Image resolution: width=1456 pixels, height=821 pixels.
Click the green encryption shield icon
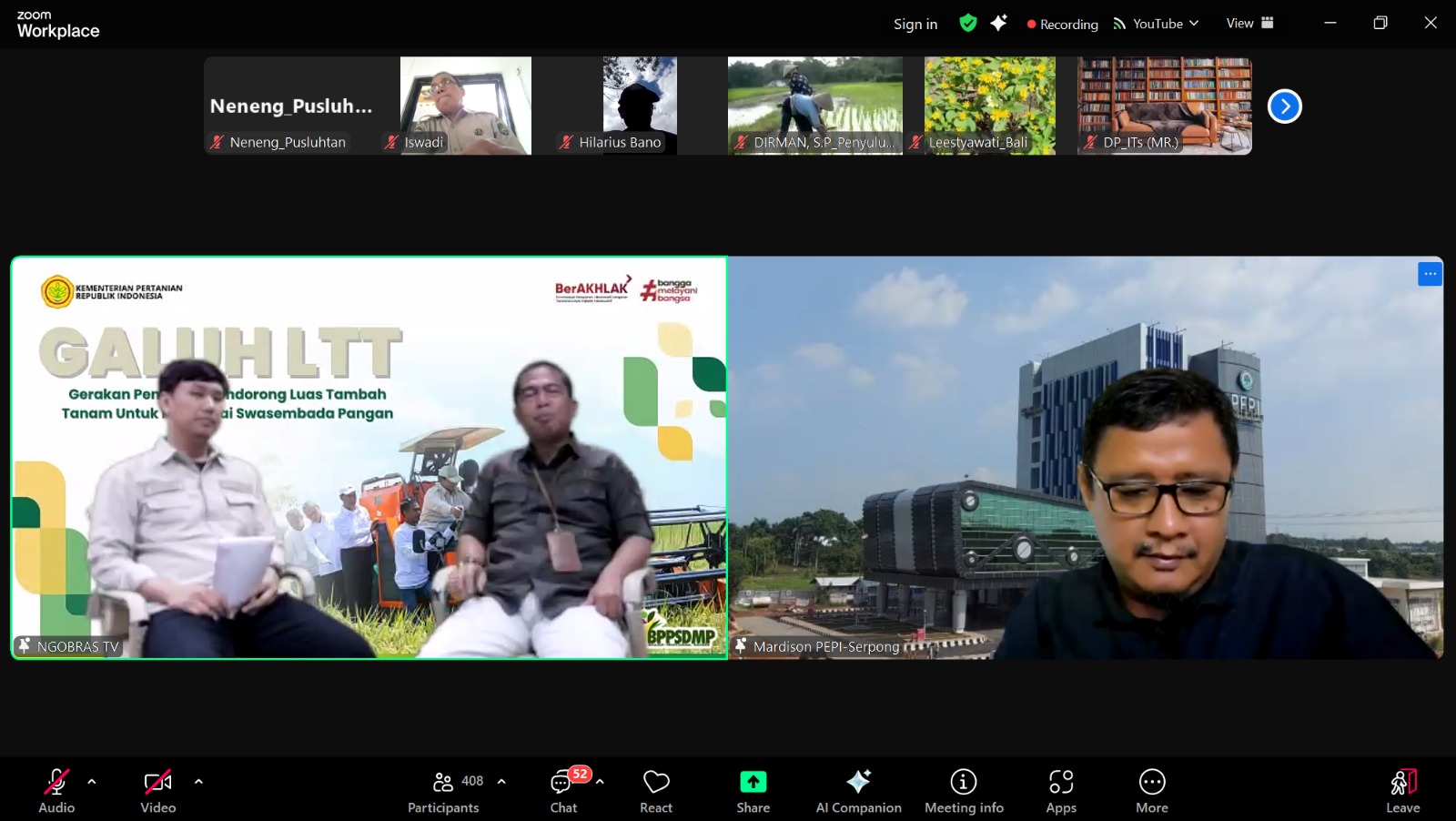tap(968, 24)
